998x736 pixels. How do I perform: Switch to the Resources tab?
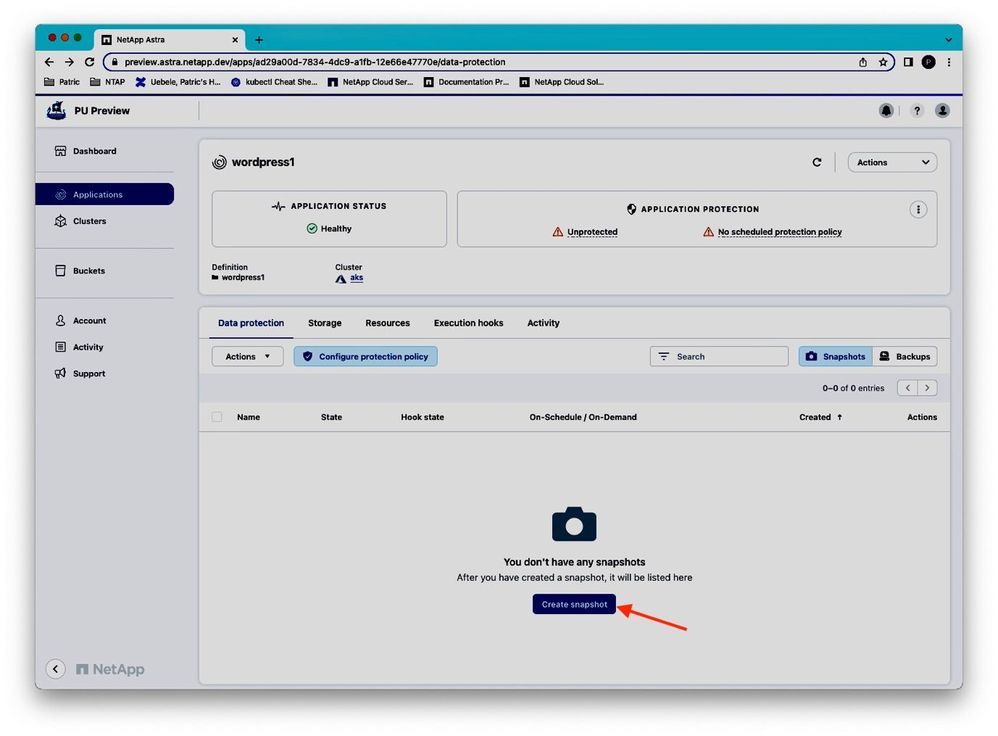(x=388, y=323)
